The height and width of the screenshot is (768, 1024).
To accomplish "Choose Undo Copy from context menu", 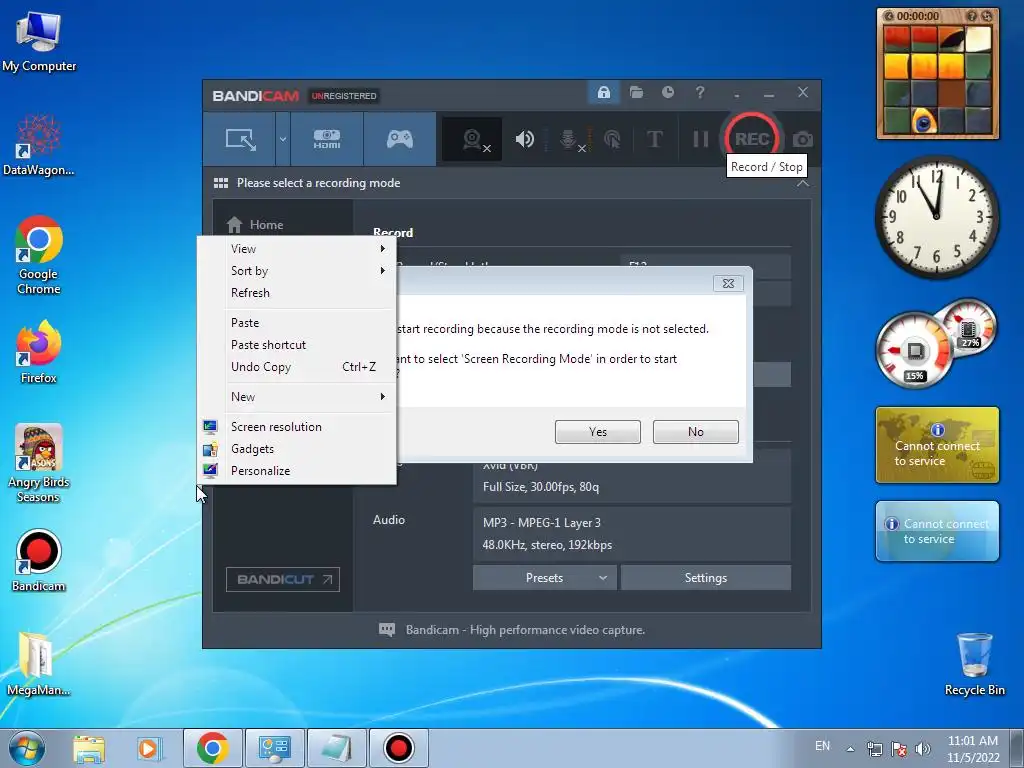I will pyautogui.click(x=297, y=367).
